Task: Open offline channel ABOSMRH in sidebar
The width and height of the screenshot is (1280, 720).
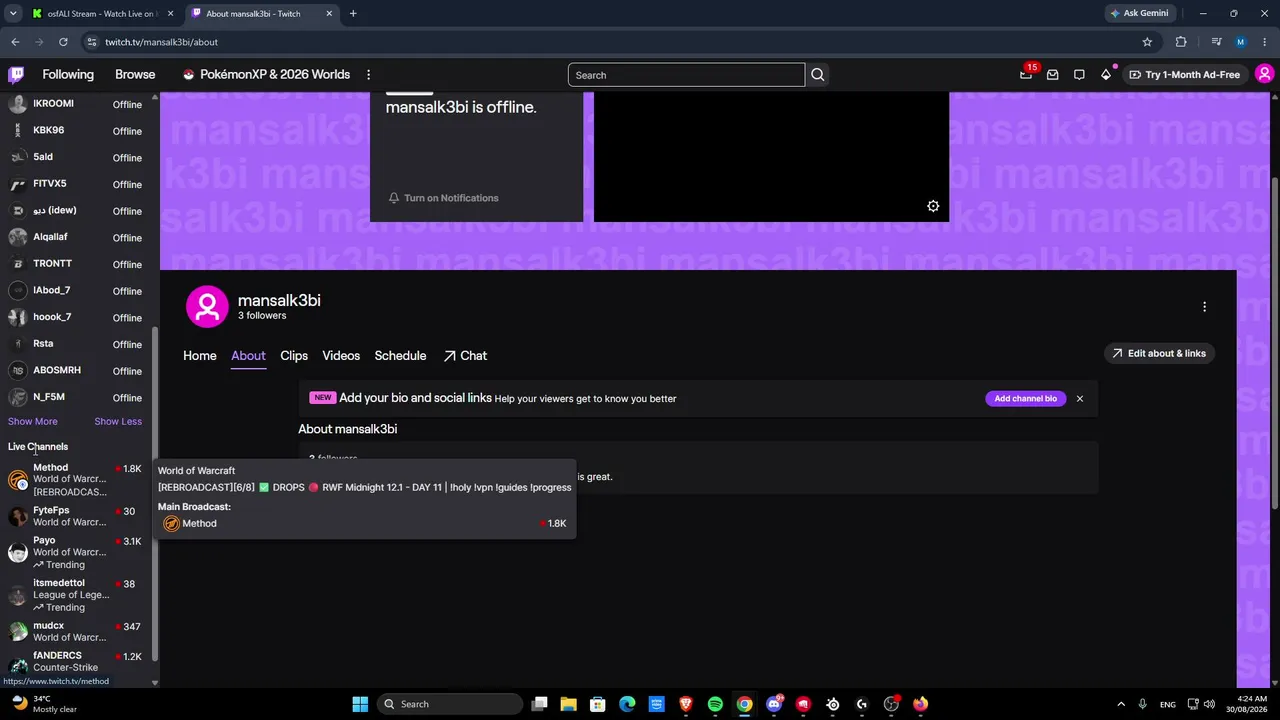Action: (x=75, y=371)
